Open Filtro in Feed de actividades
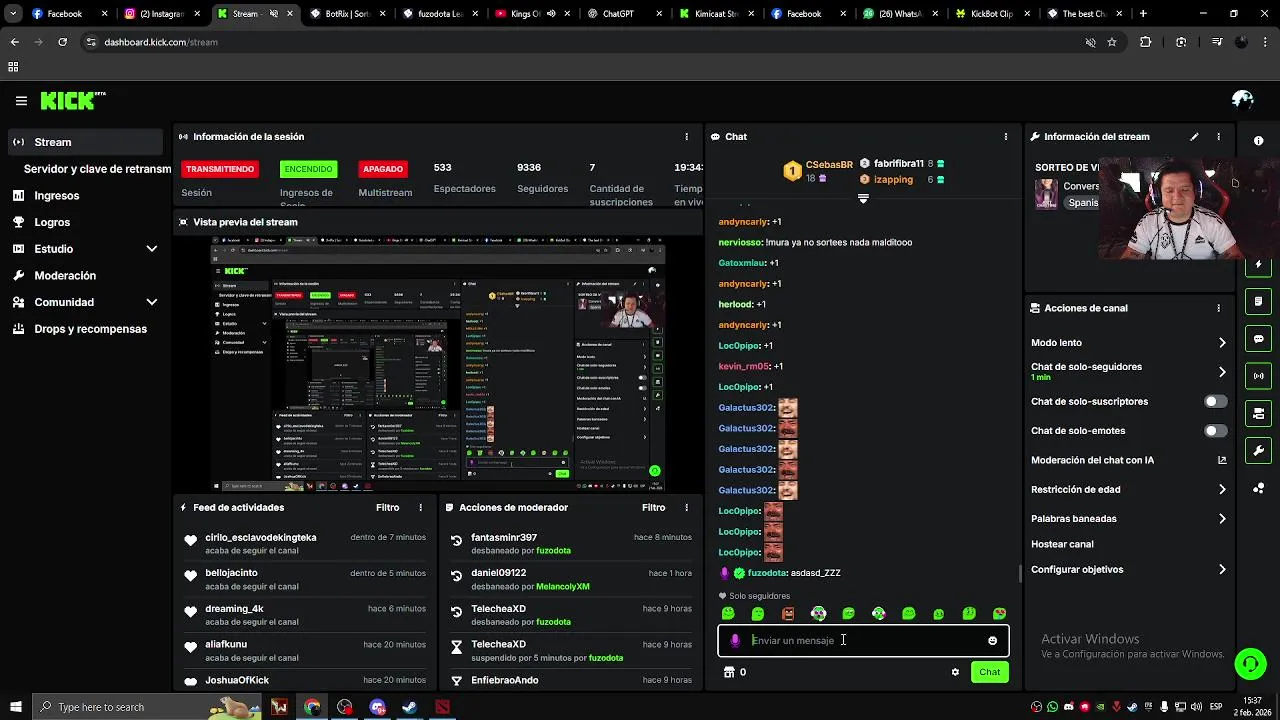The width and height of the screenshot is (1280, 720). click(x=387, y=508)
